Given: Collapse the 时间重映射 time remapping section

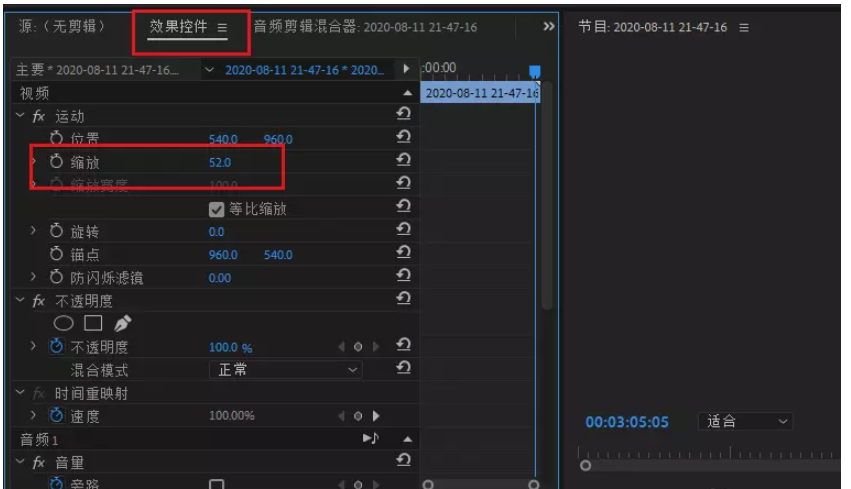Looking at the screenshot, I should [20, 392].
